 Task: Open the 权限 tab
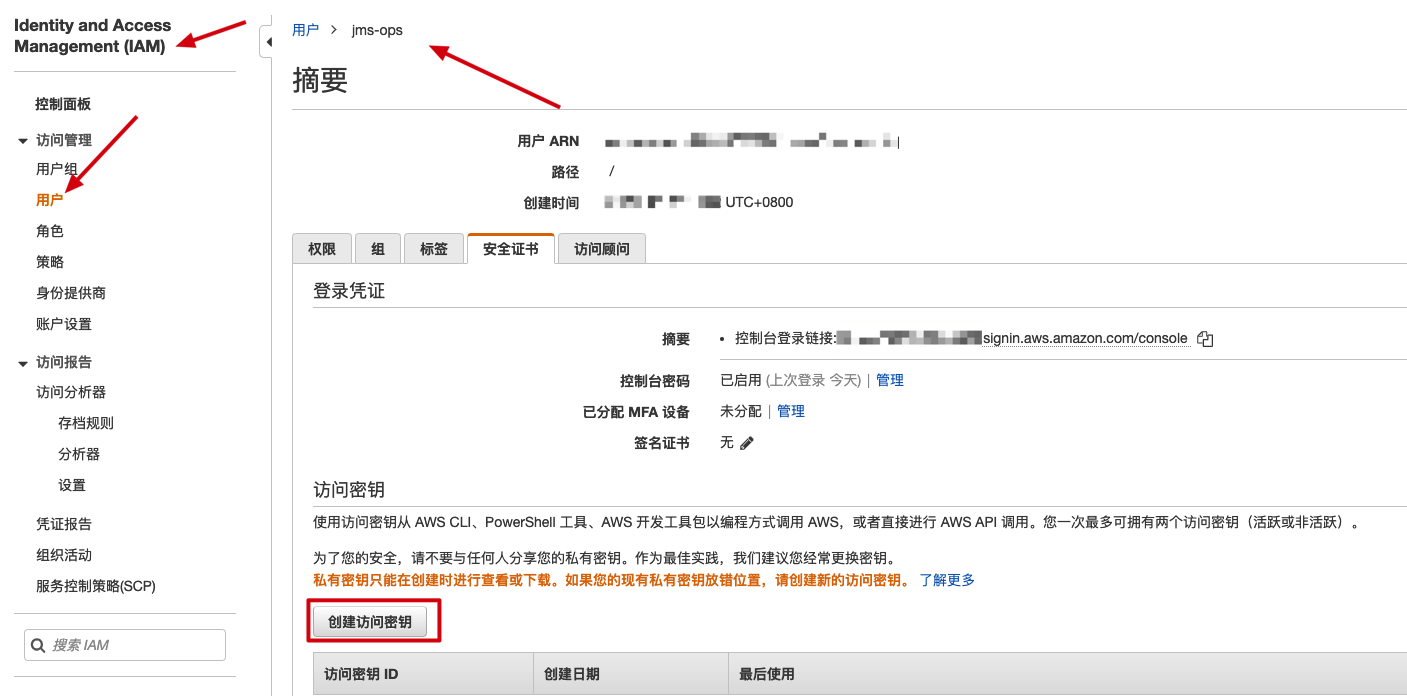click(322, 249)
